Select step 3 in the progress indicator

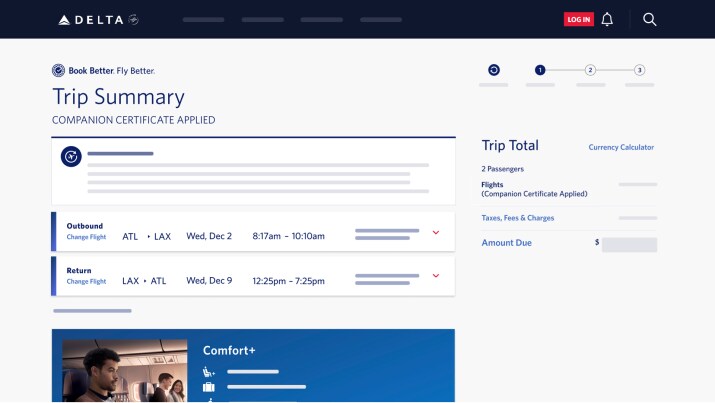639,70
